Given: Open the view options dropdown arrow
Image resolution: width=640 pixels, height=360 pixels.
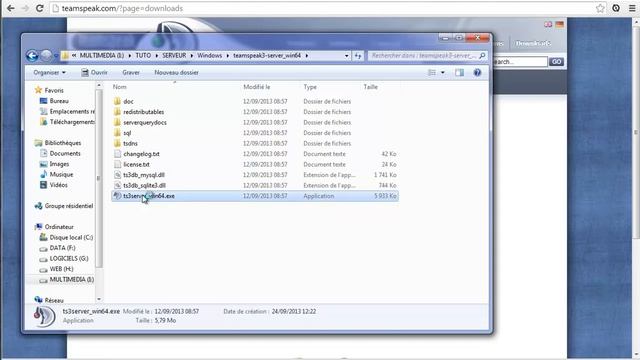Looking at the screenshot, I should 442,73.
